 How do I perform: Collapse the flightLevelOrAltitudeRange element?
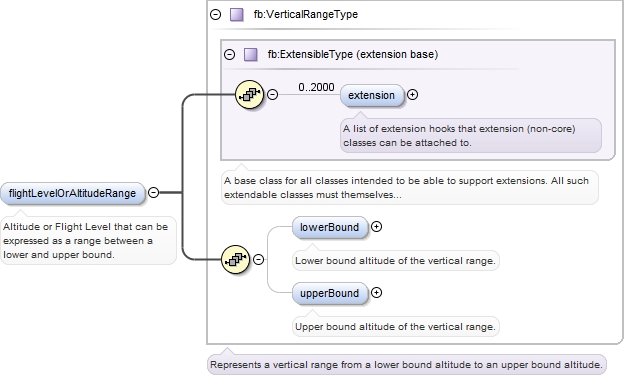[x=153, y=193]
